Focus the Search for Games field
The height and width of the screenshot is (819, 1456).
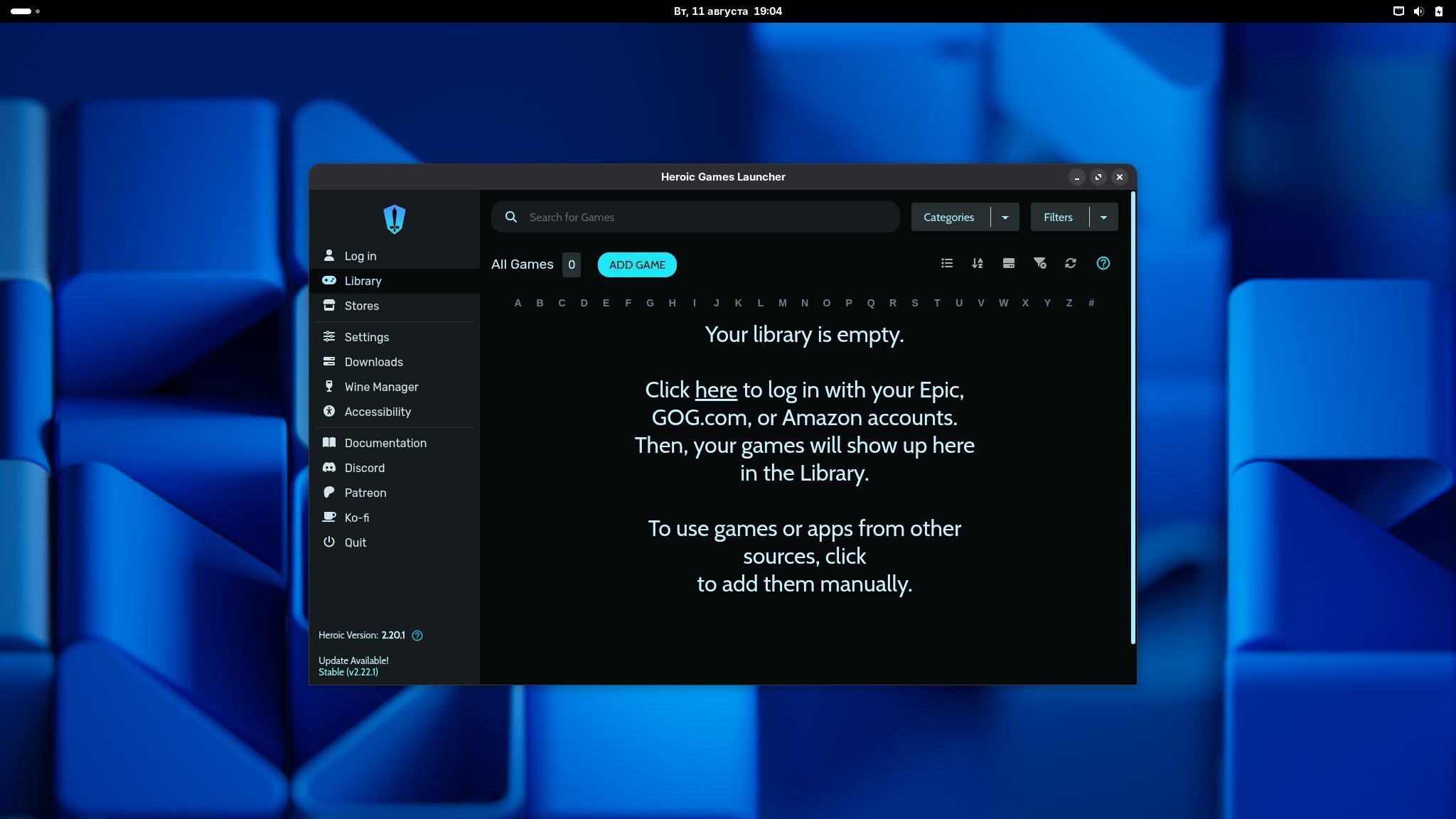(695, 217)
